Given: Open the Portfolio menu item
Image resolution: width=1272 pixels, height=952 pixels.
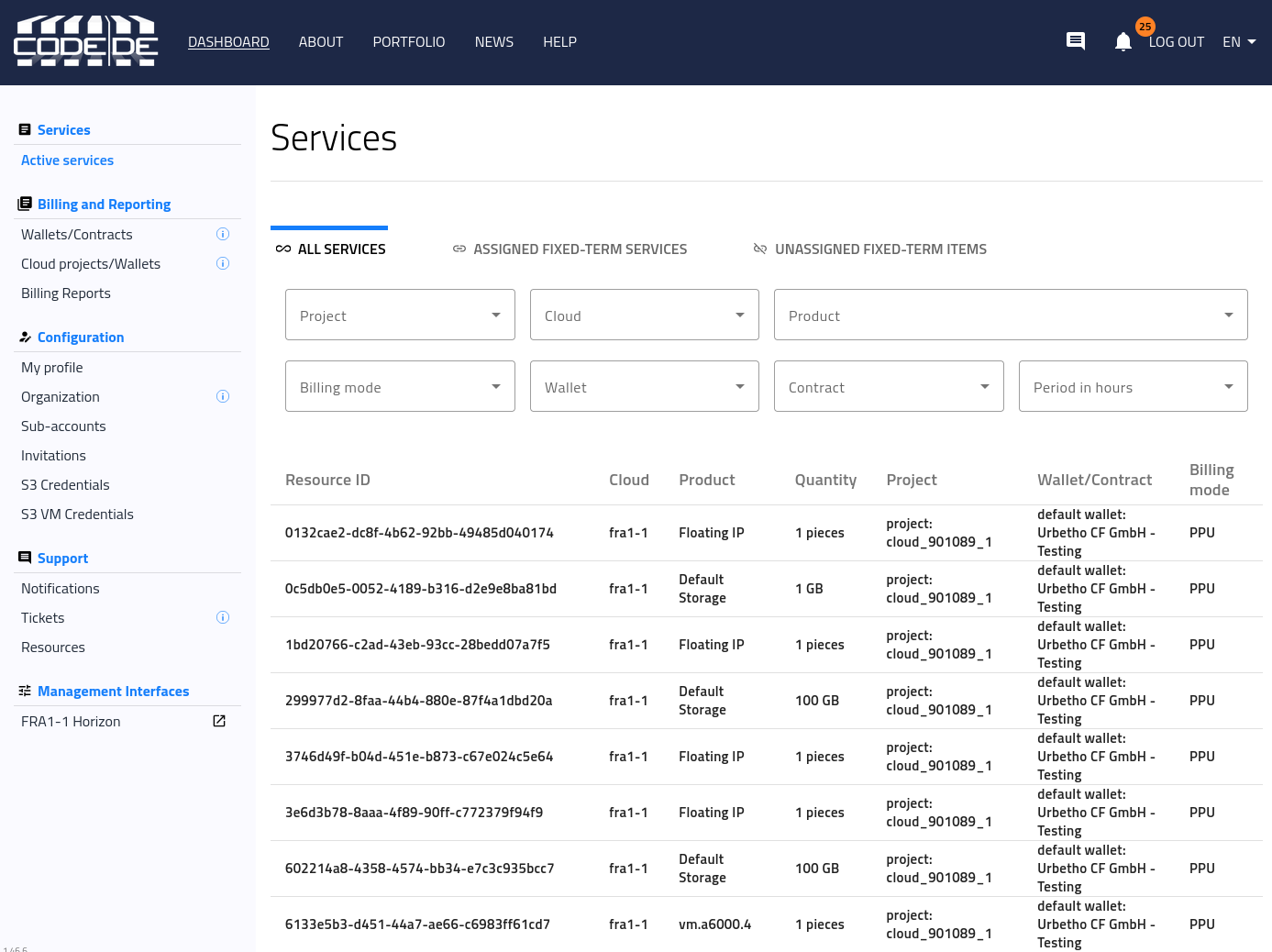Looking at the screenshot, I should click(x=408, y=42).
